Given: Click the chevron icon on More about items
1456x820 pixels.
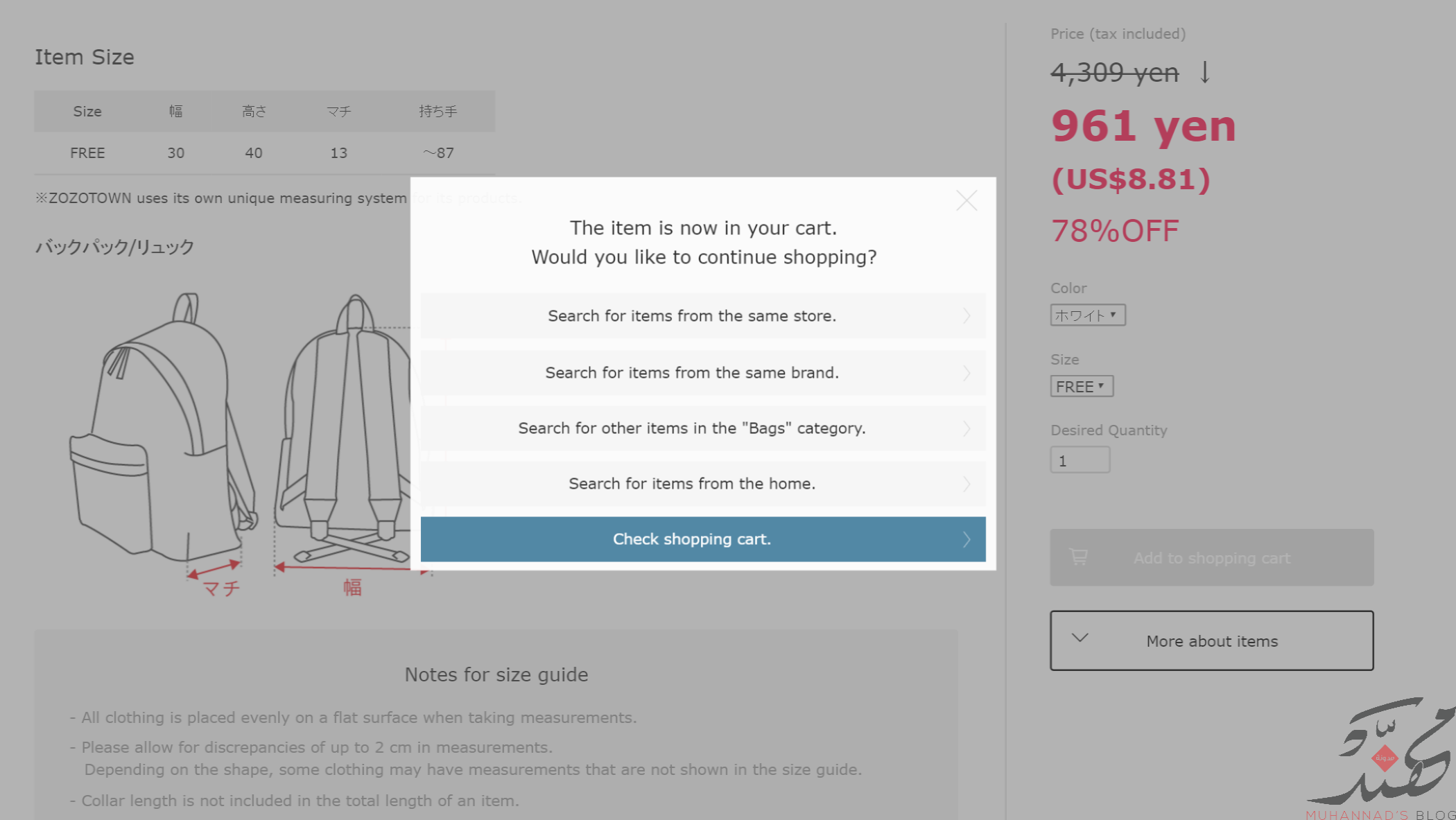Looking at the screenshot, I should click(1080, 638).
